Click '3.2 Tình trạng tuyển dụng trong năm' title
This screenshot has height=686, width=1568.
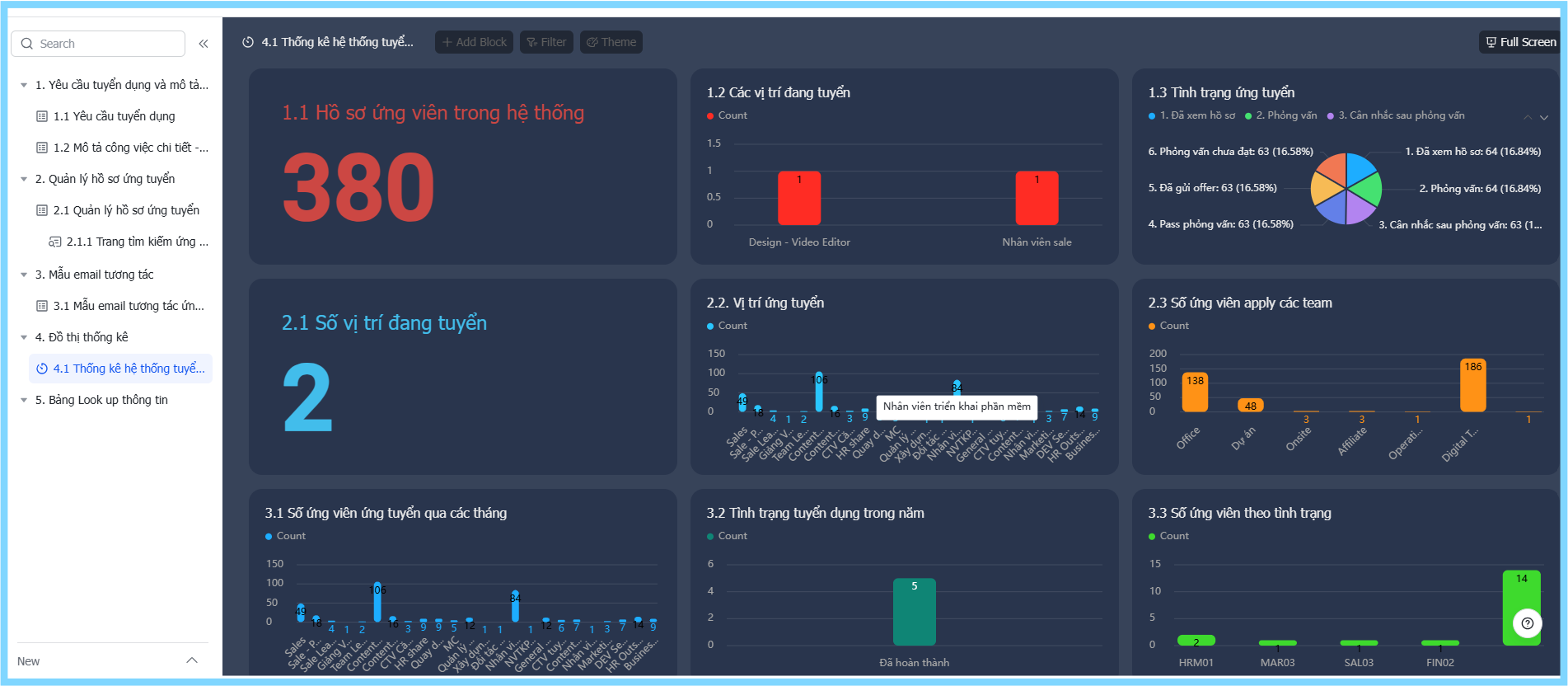click(x=815, y=513)
